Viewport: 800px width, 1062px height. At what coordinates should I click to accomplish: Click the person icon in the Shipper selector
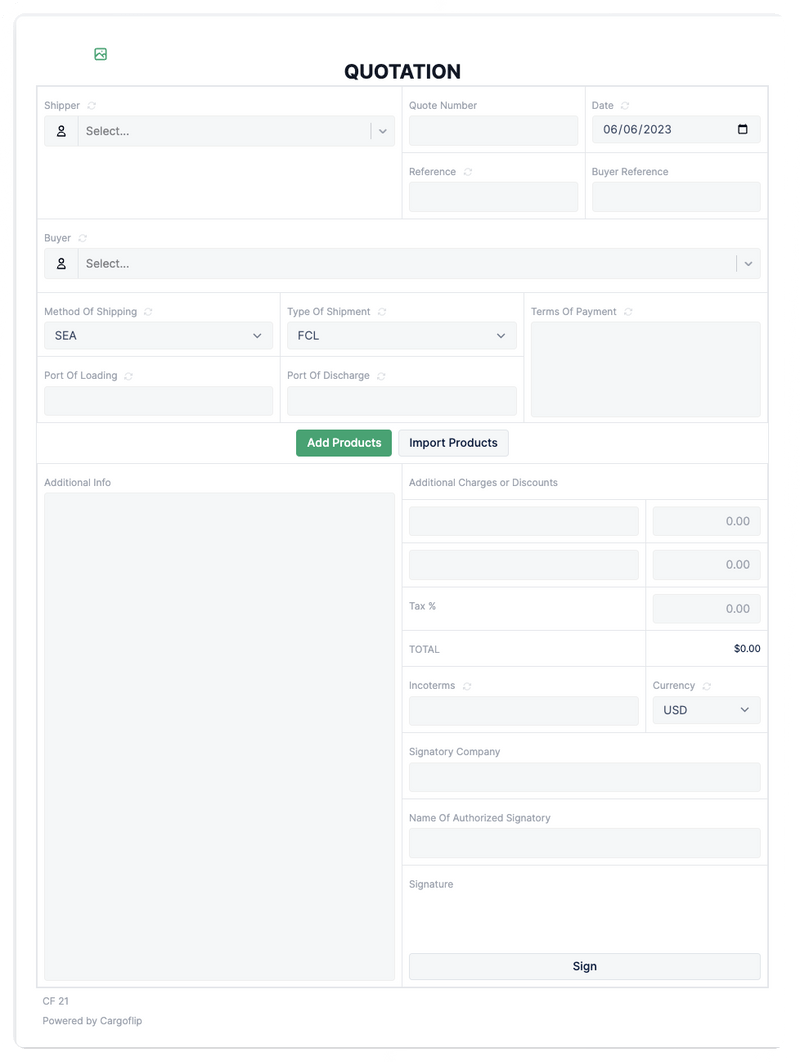(60, 130)
